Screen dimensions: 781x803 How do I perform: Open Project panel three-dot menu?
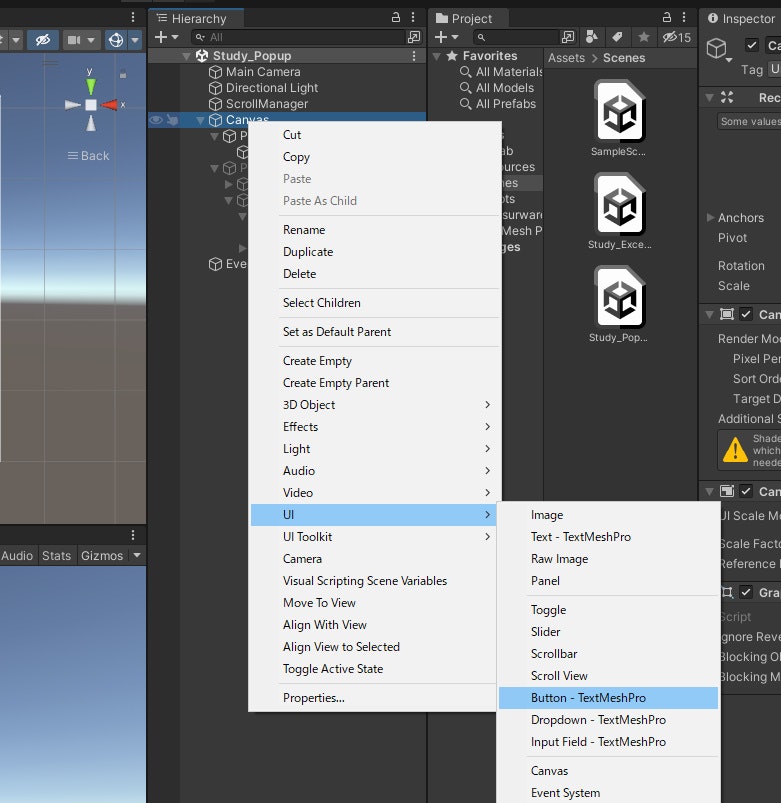point(684,17)
